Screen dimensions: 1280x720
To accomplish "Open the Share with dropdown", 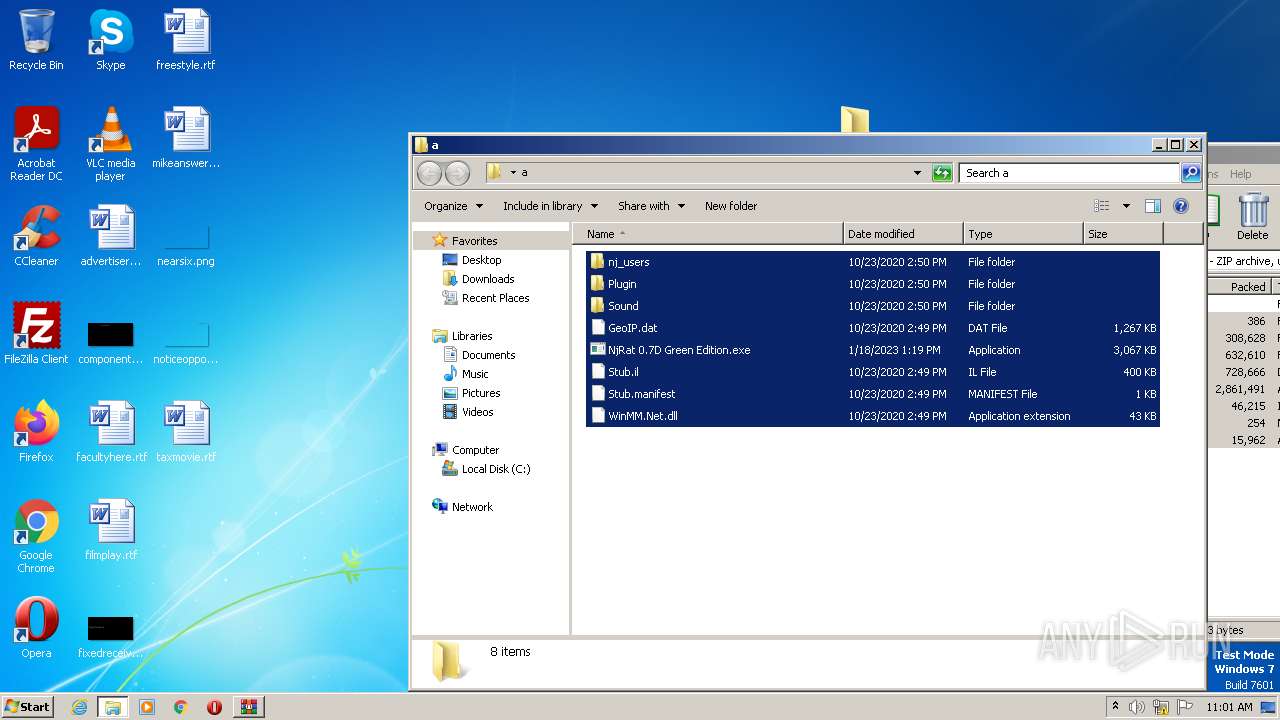I will pos(651,206).
